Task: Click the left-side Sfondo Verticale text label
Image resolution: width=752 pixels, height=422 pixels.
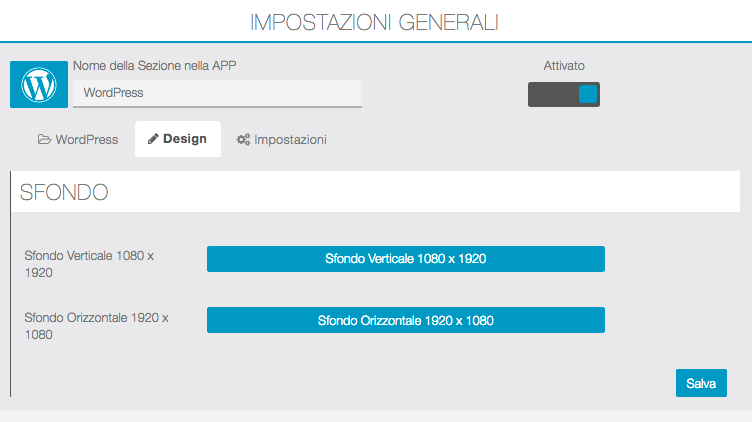Action: tap(89, 264)
